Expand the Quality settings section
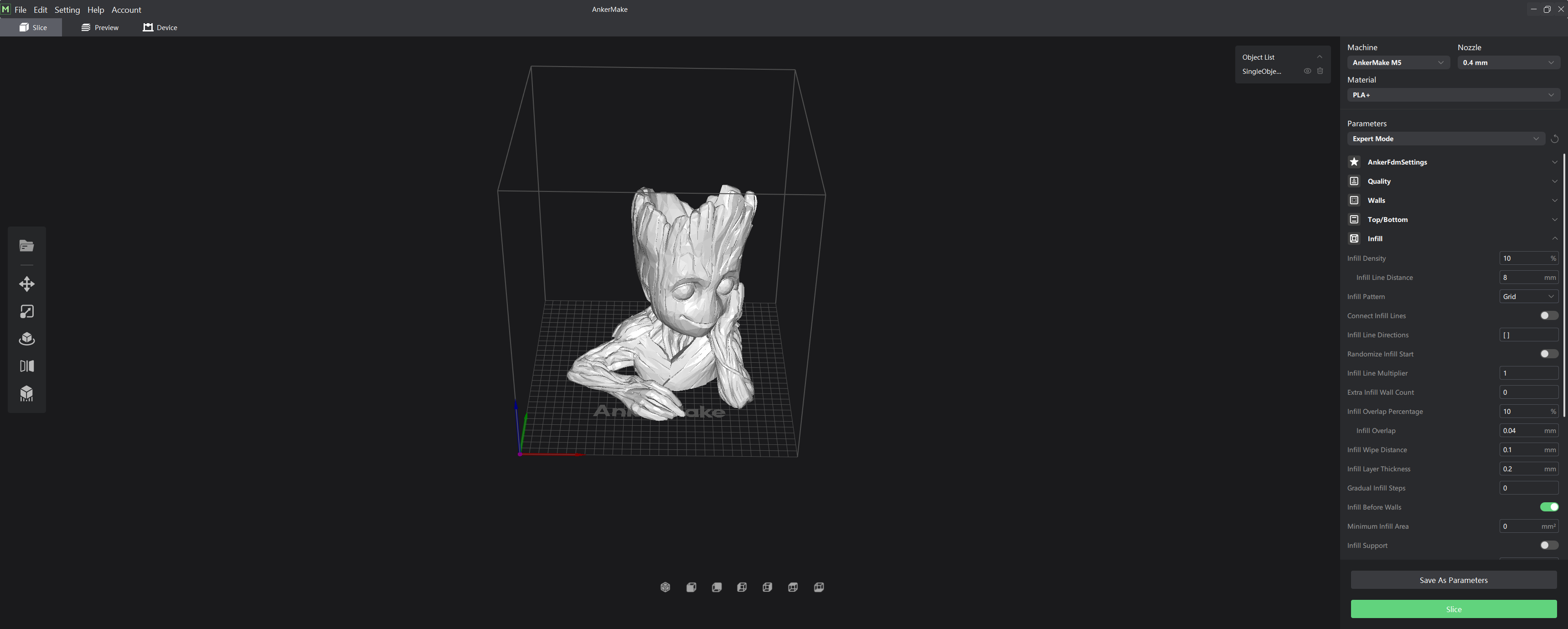 pos(1454,181)
